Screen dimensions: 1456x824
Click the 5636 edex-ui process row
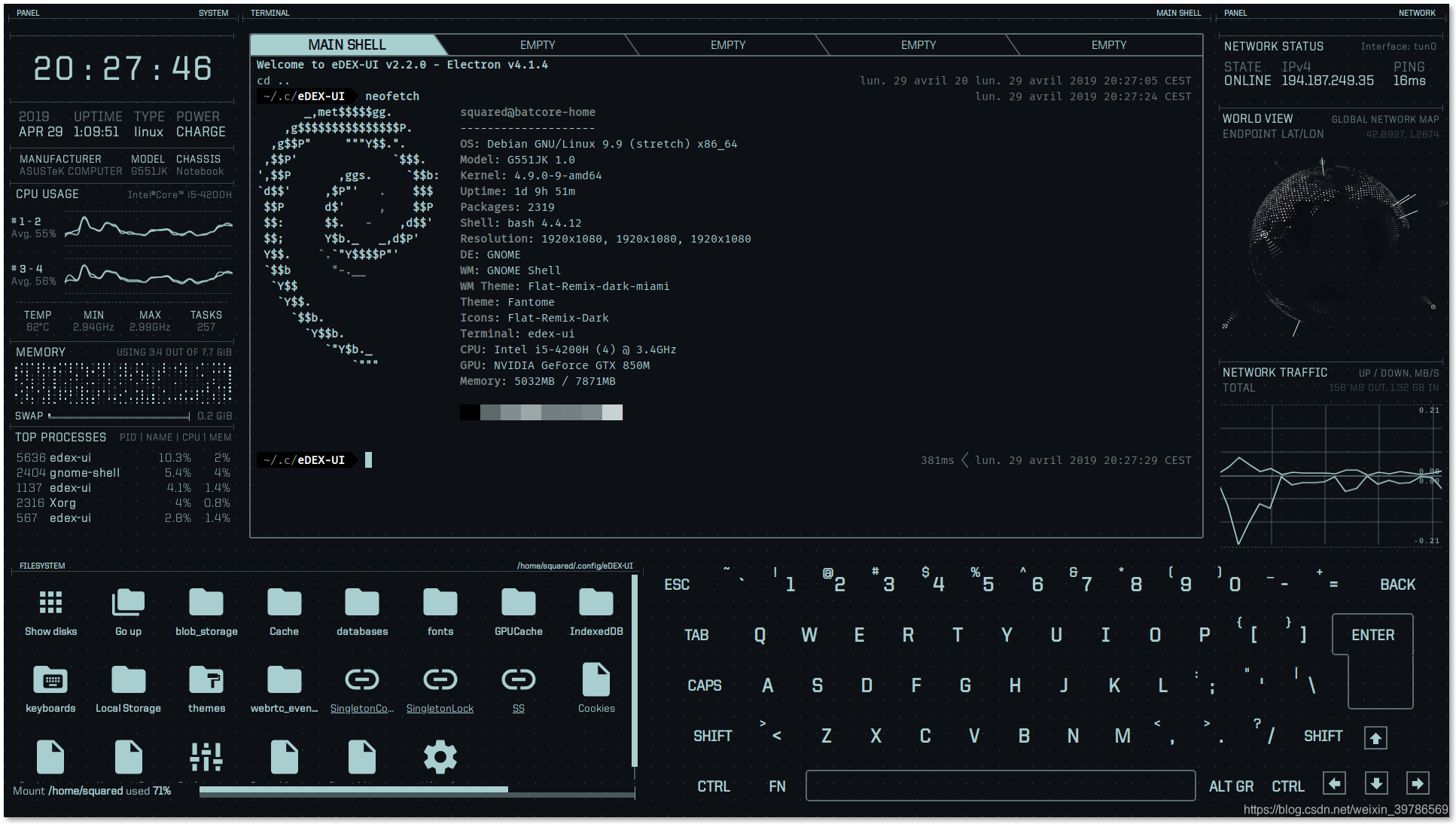pos(123,457)
